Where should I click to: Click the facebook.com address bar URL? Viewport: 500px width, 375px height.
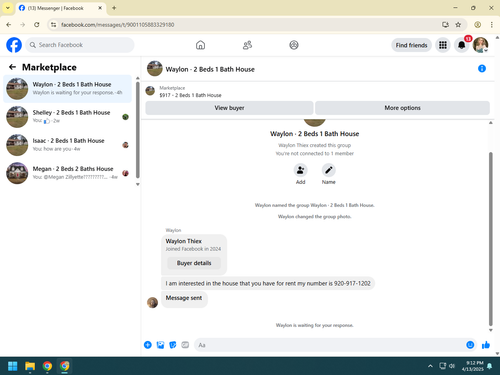point(118,25)
